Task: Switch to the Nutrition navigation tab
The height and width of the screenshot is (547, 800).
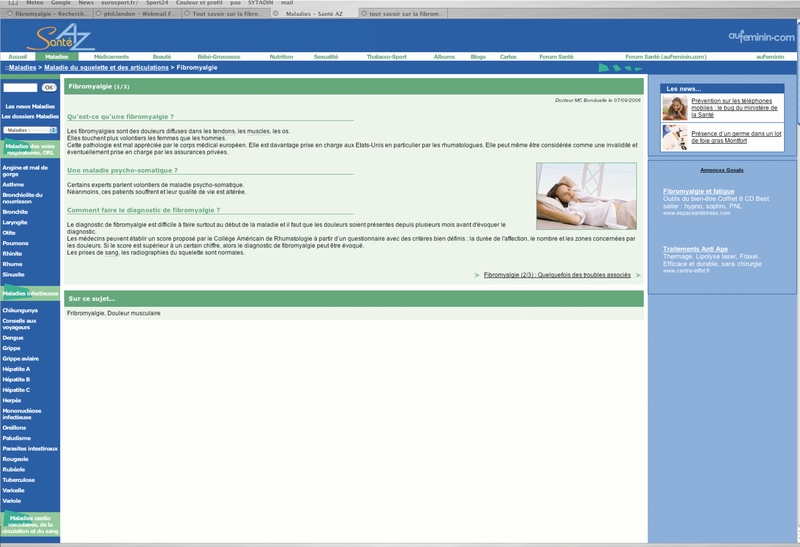Action: [x=281, y=57]
